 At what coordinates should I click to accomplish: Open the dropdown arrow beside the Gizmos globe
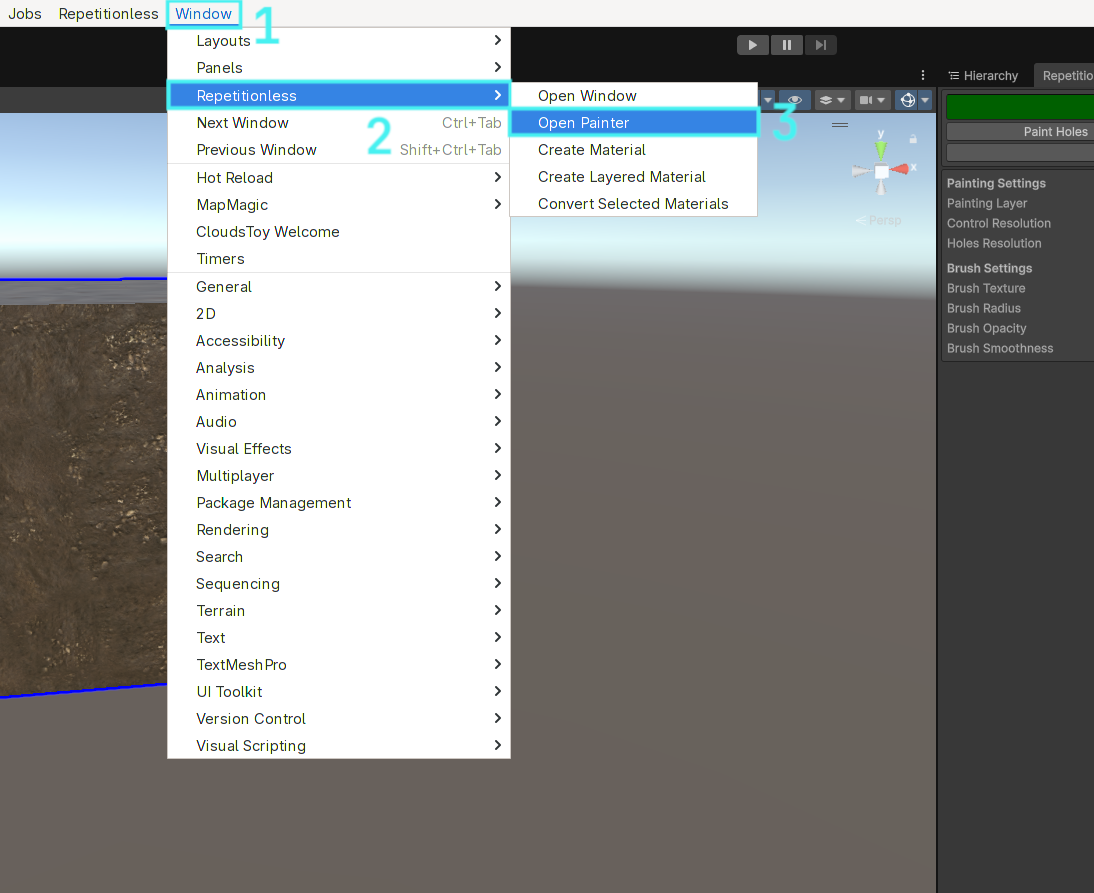point(925,100)
